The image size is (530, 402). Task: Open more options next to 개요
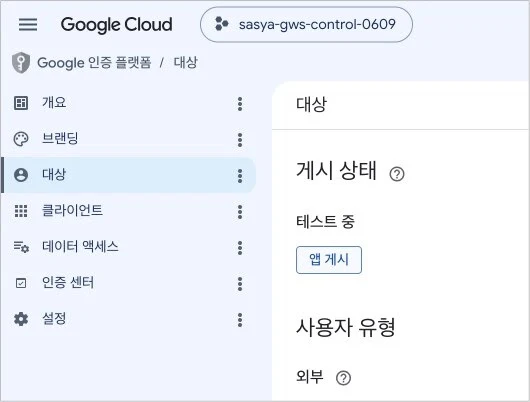pos(240,104)
